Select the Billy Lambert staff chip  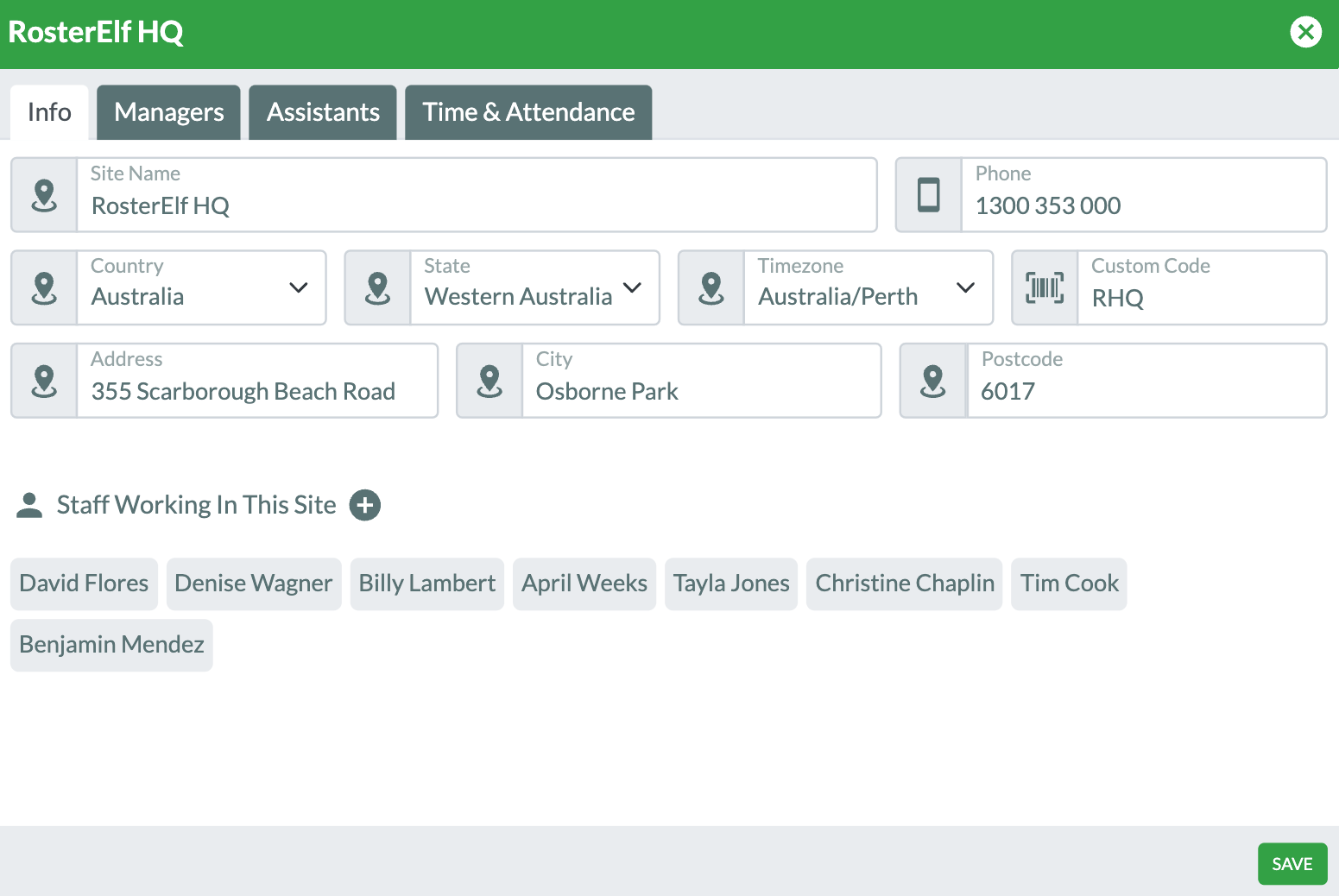[427, 584]
